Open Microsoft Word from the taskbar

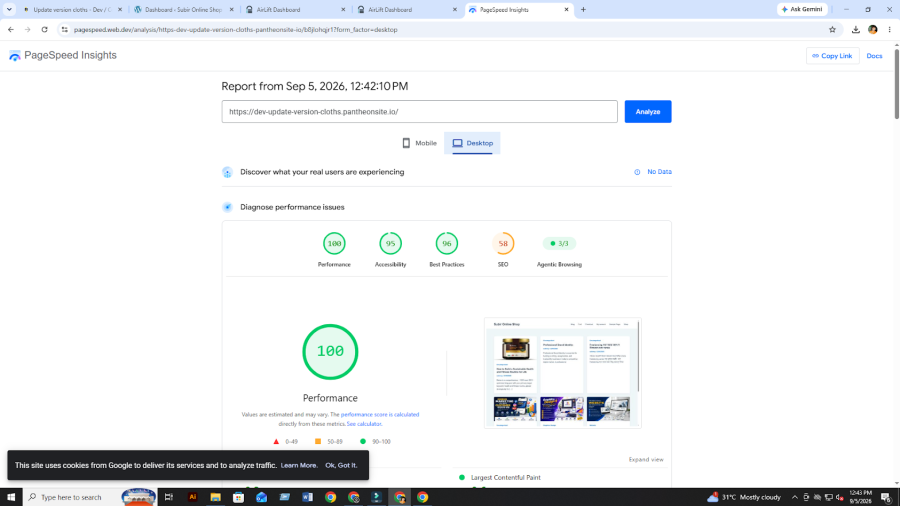pos(307,497)
